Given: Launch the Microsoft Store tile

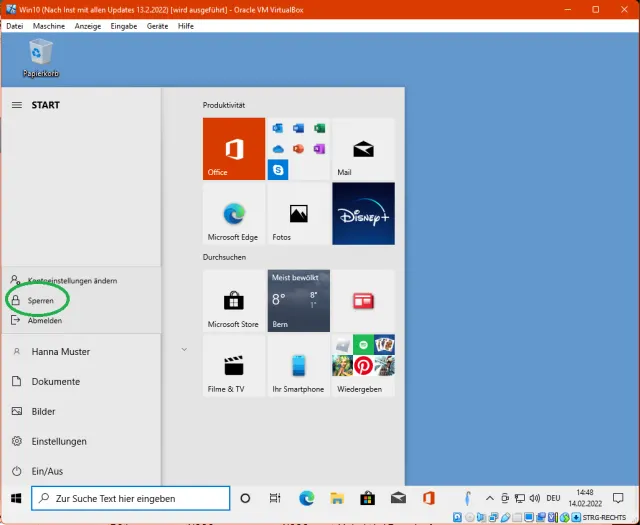Looking at the screenshot, I should tap(234, 301).
